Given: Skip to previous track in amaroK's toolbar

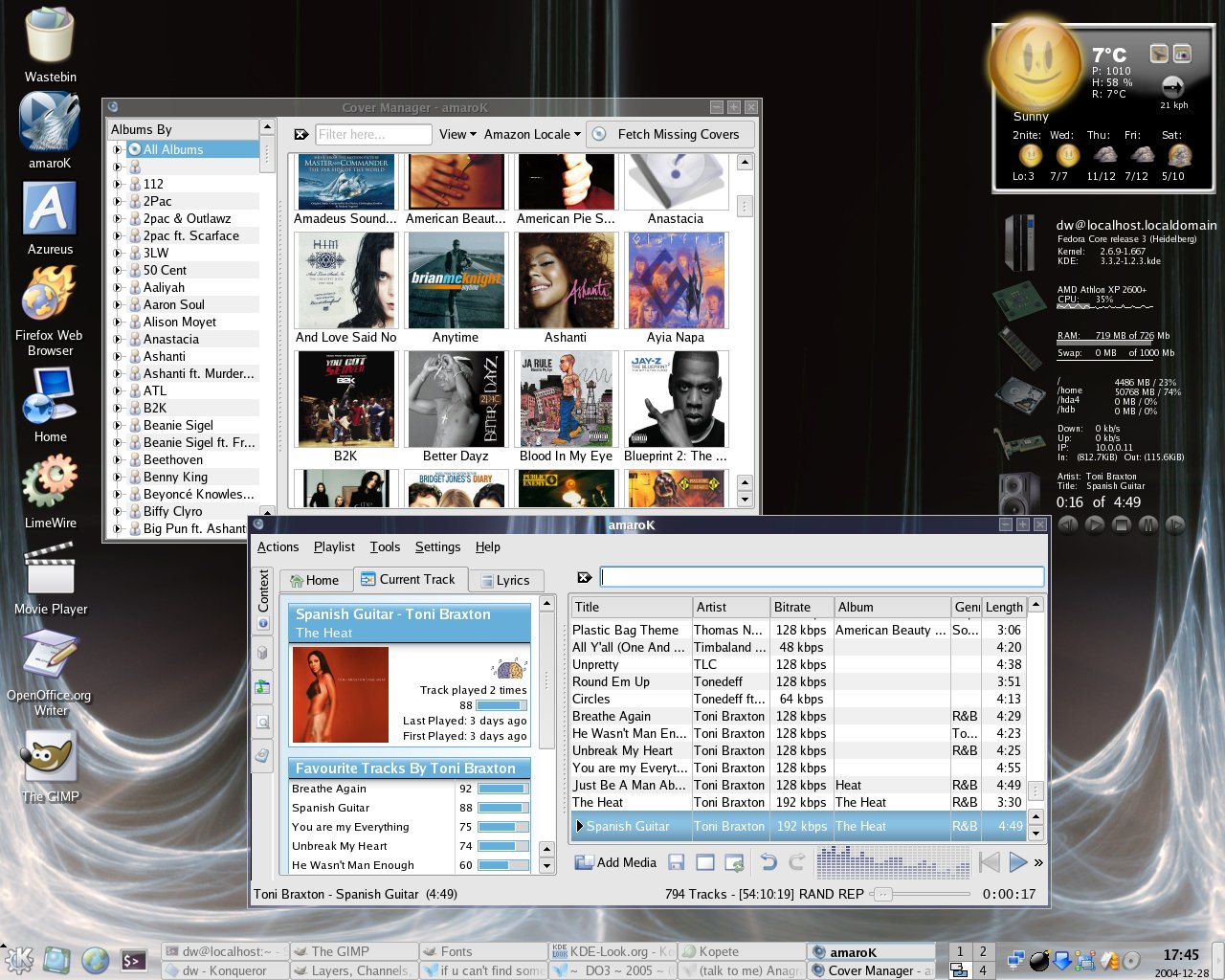Looking at the screenshot, I should click(990, 862).
